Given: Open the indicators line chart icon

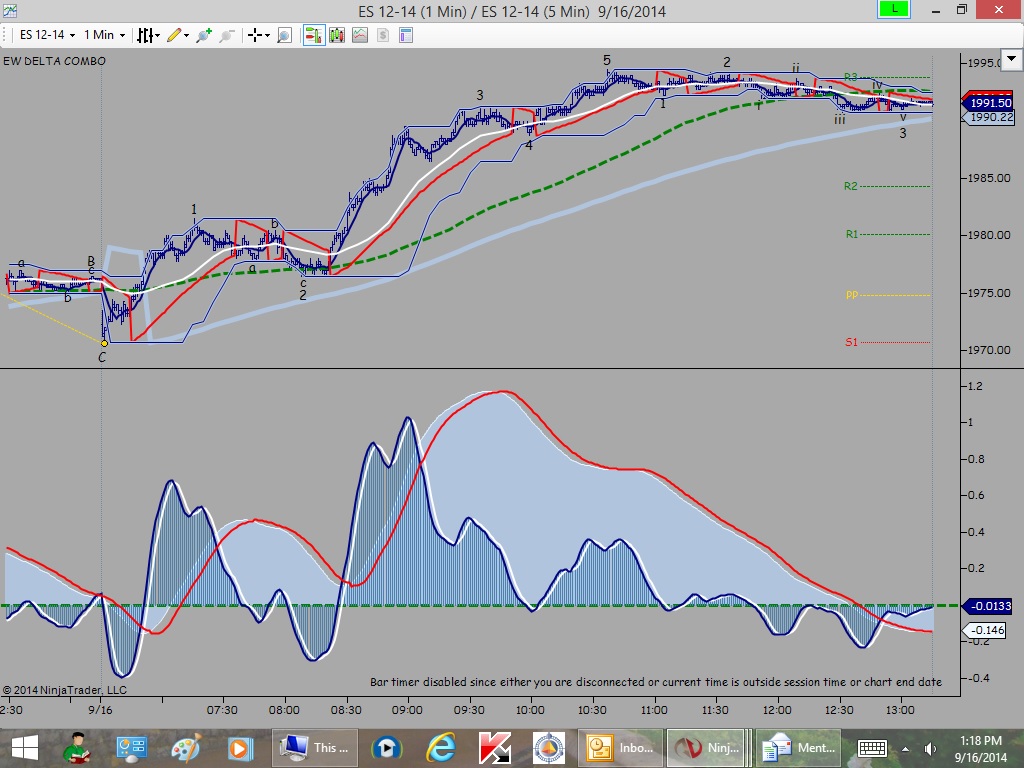Looking at the screenshot, I should 360,35.
